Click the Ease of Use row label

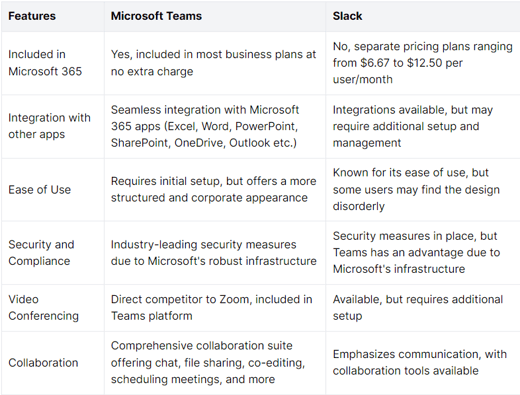point(40,190)
